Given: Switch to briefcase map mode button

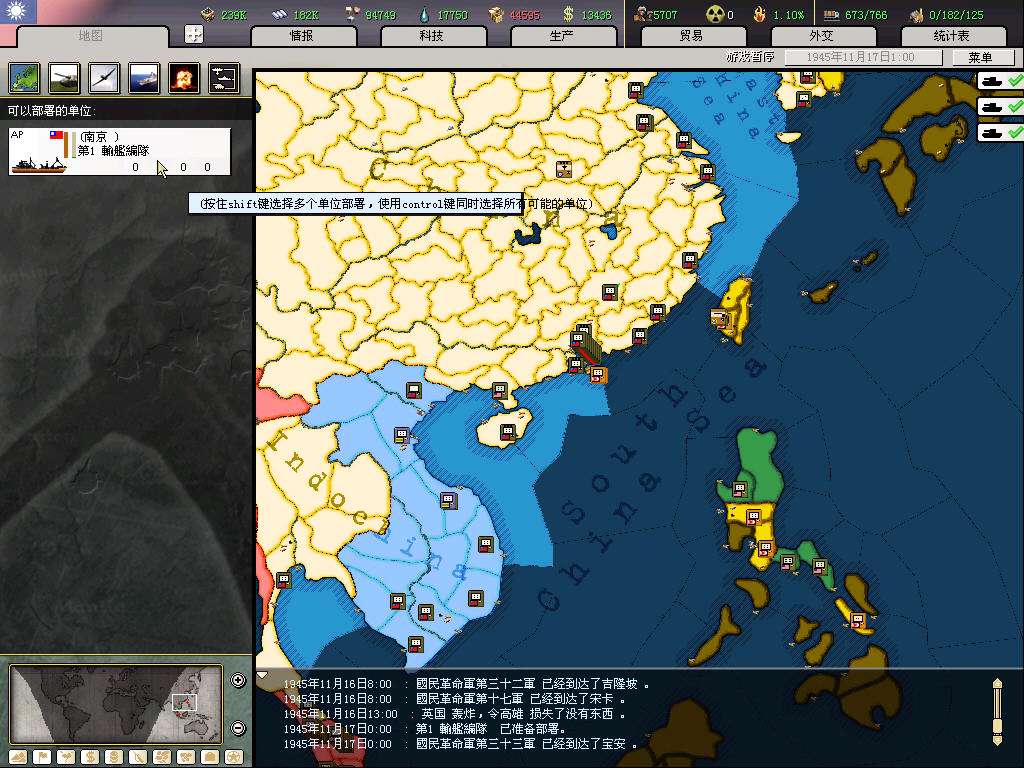Looking at the screenshot, I should click(x=210, y=758).
